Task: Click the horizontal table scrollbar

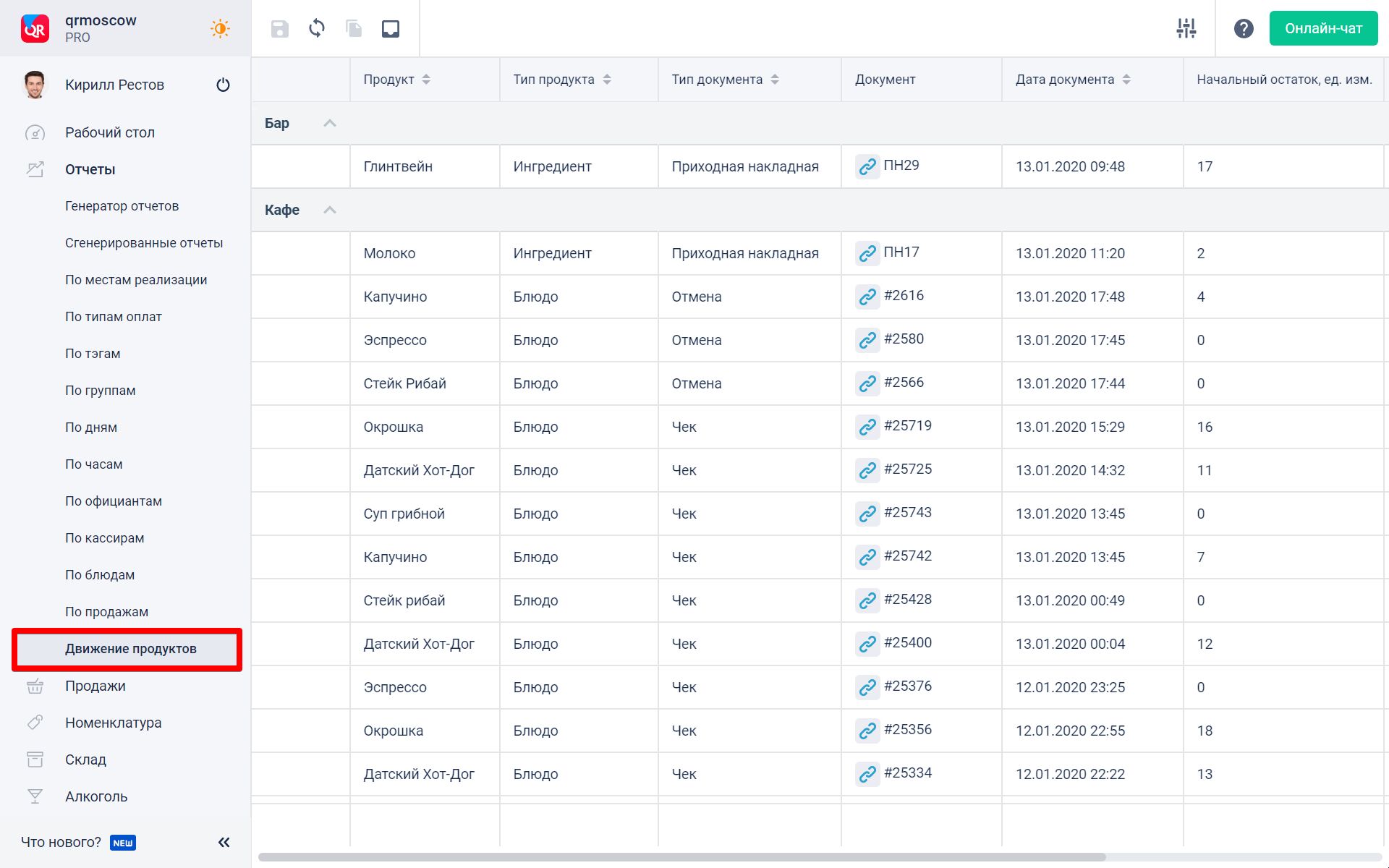Action: coord(682,857)
